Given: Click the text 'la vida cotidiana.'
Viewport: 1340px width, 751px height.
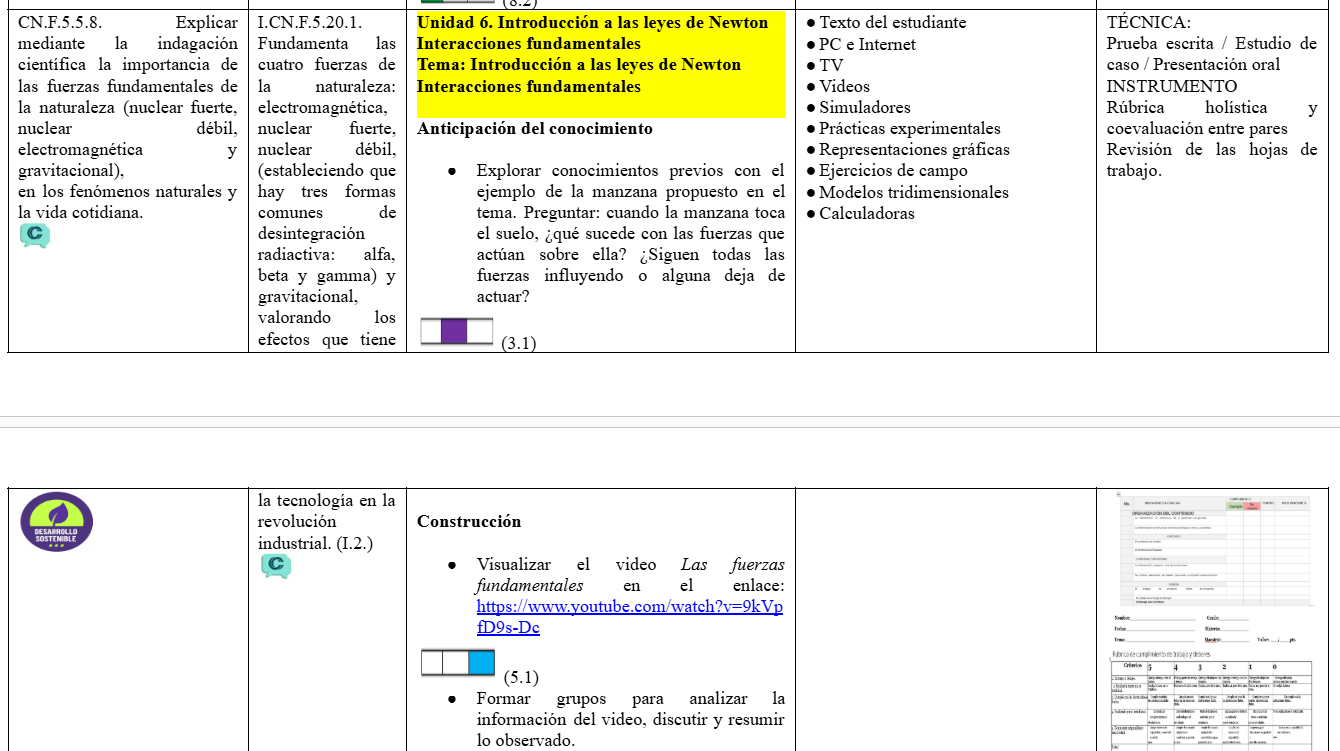Looking at the screenshot, I should pyautogui.click(x=81, y=213).
